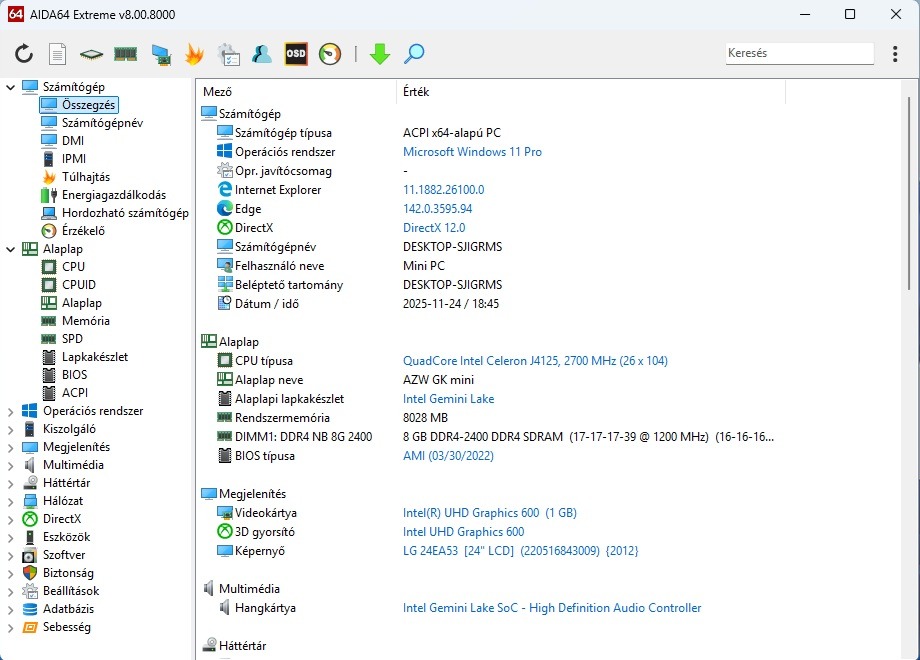
Task: Open the Microsoft Windows 11 Pro link
Action: 472,152
